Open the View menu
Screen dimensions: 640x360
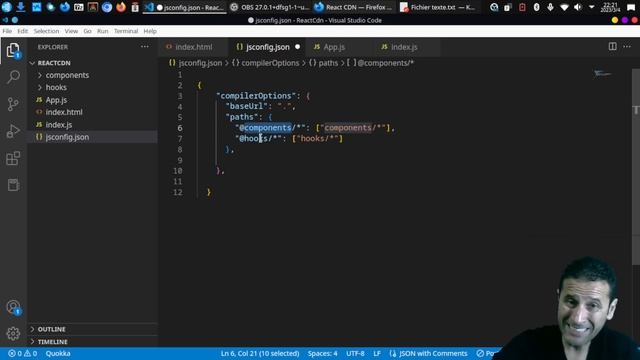click(x=71, y=31)
